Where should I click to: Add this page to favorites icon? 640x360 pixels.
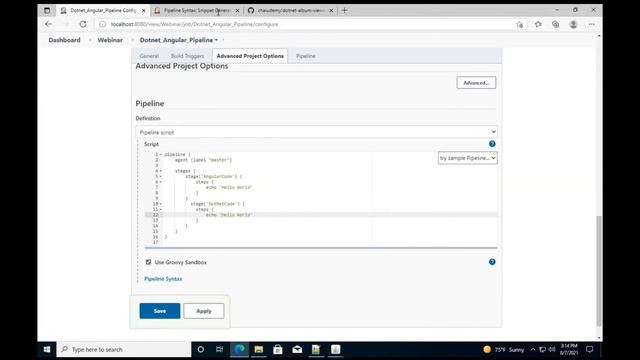(x=520, y=24)
